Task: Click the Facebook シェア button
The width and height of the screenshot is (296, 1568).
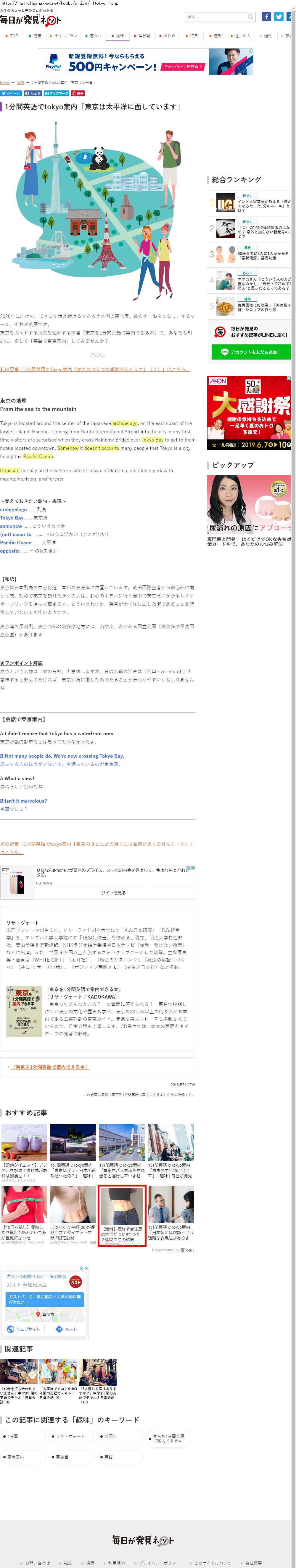Action: (33, 93)
